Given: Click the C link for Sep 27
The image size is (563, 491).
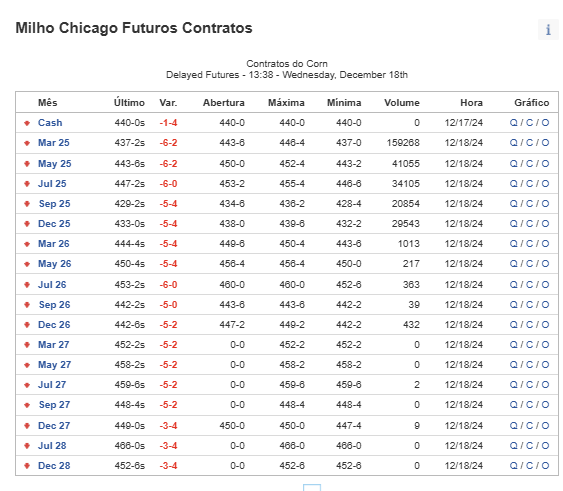Looking at the screenshot, I should click(529, 404).
